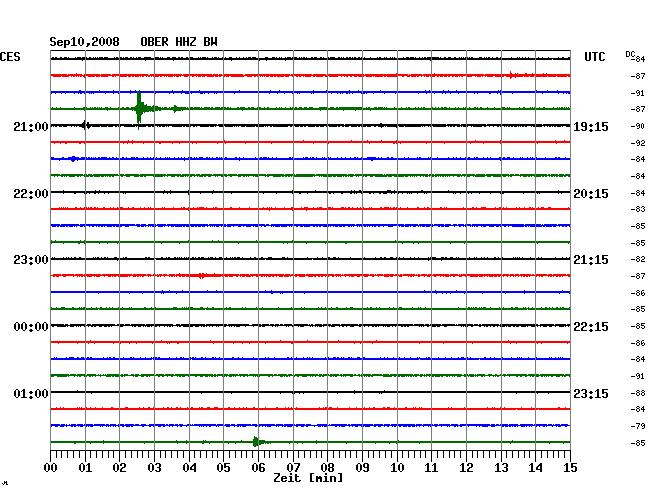
Task: Click the 03 minute axis tick label
Action: [154, 467]
